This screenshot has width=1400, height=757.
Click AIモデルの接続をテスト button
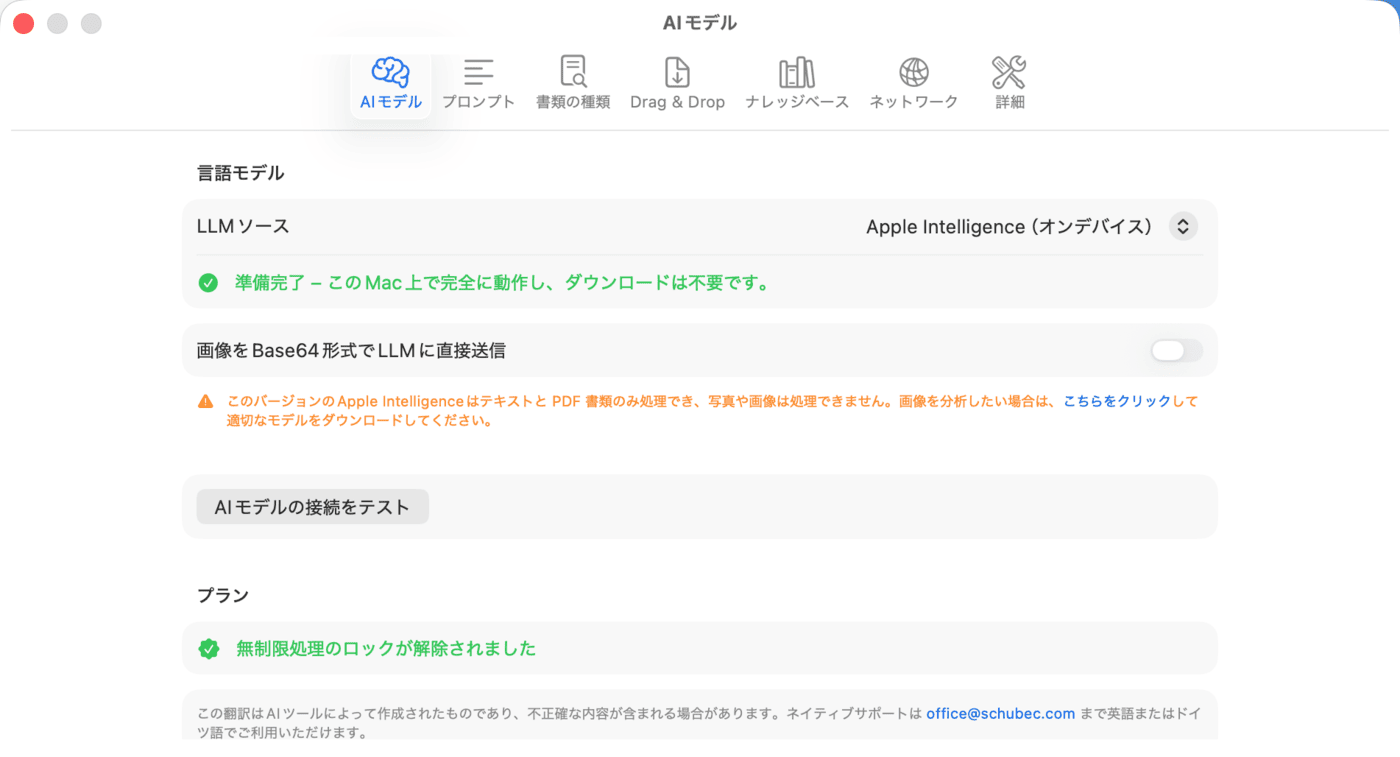click(312, 507)
